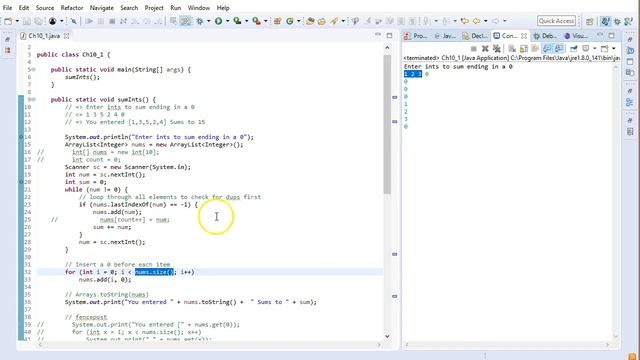Open the Navigate menu
The width and height of the screenshot is (640, 360).
click(102, 8)
